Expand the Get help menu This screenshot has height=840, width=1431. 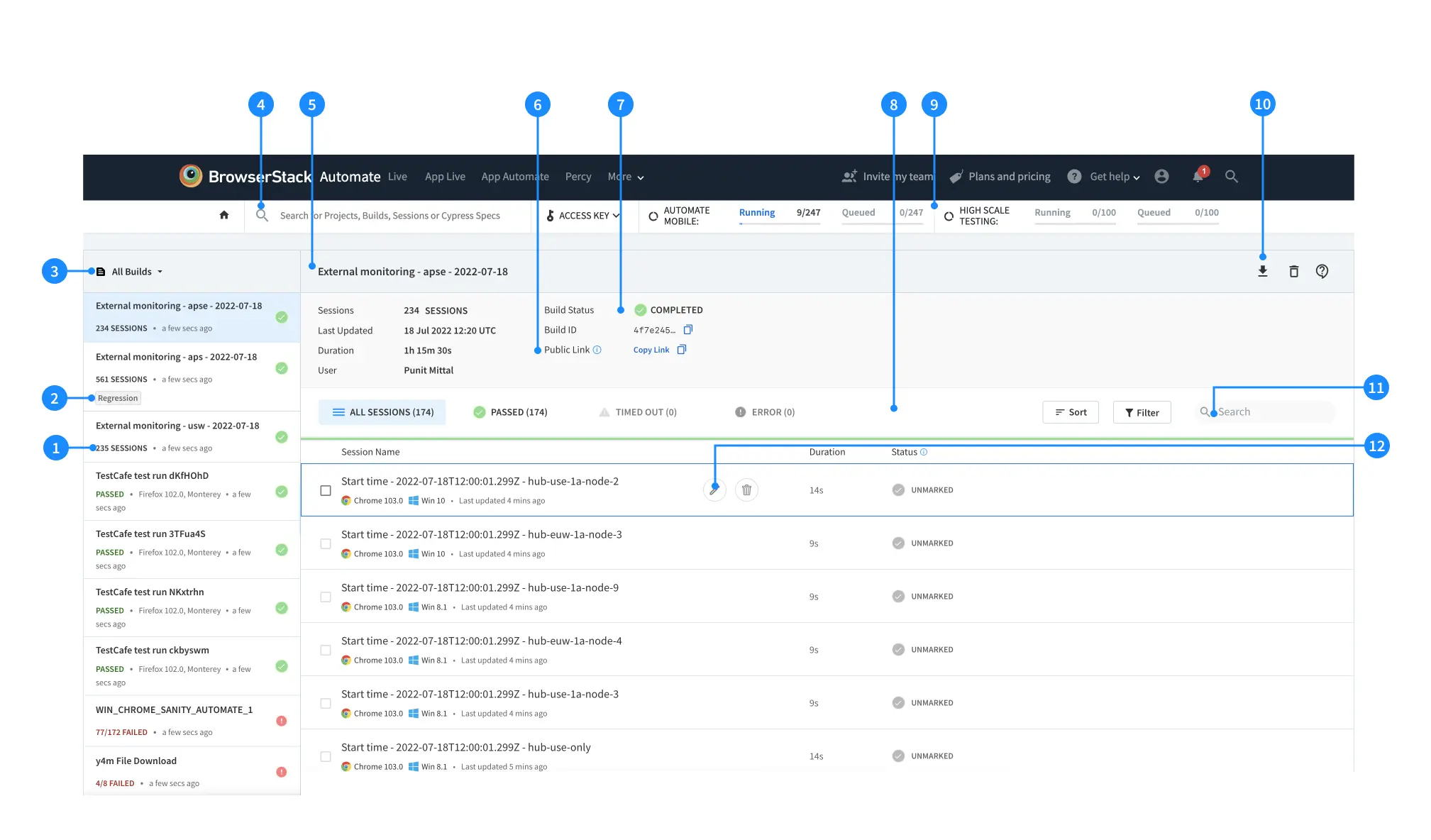[1114, 177]
